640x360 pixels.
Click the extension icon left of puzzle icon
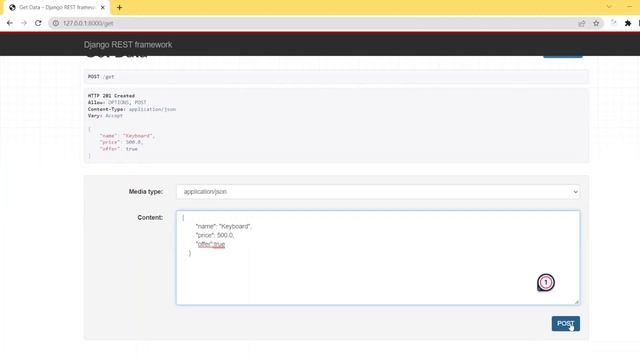click(613, 23)
